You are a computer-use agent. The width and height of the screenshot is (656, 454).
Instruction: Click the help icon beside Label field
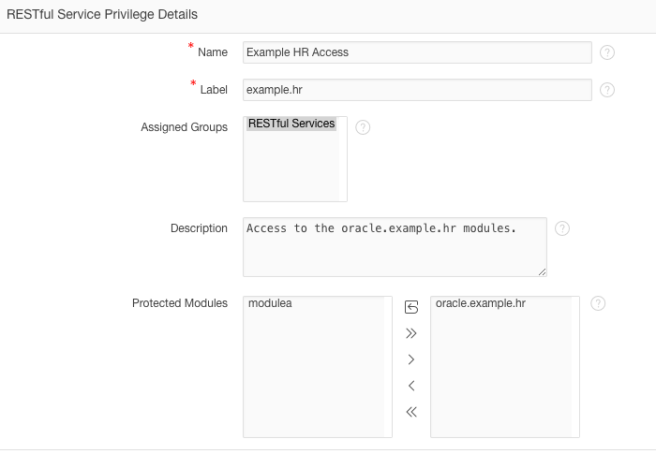pyautogui.click(x=607, y=90)
